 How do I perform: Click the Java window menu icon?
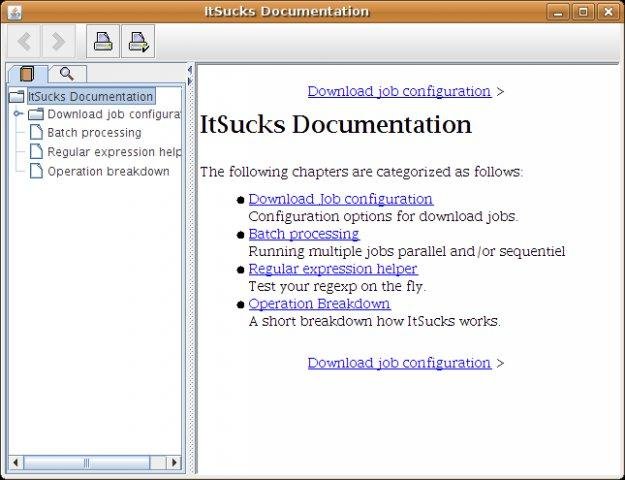[x=14, y=12]
